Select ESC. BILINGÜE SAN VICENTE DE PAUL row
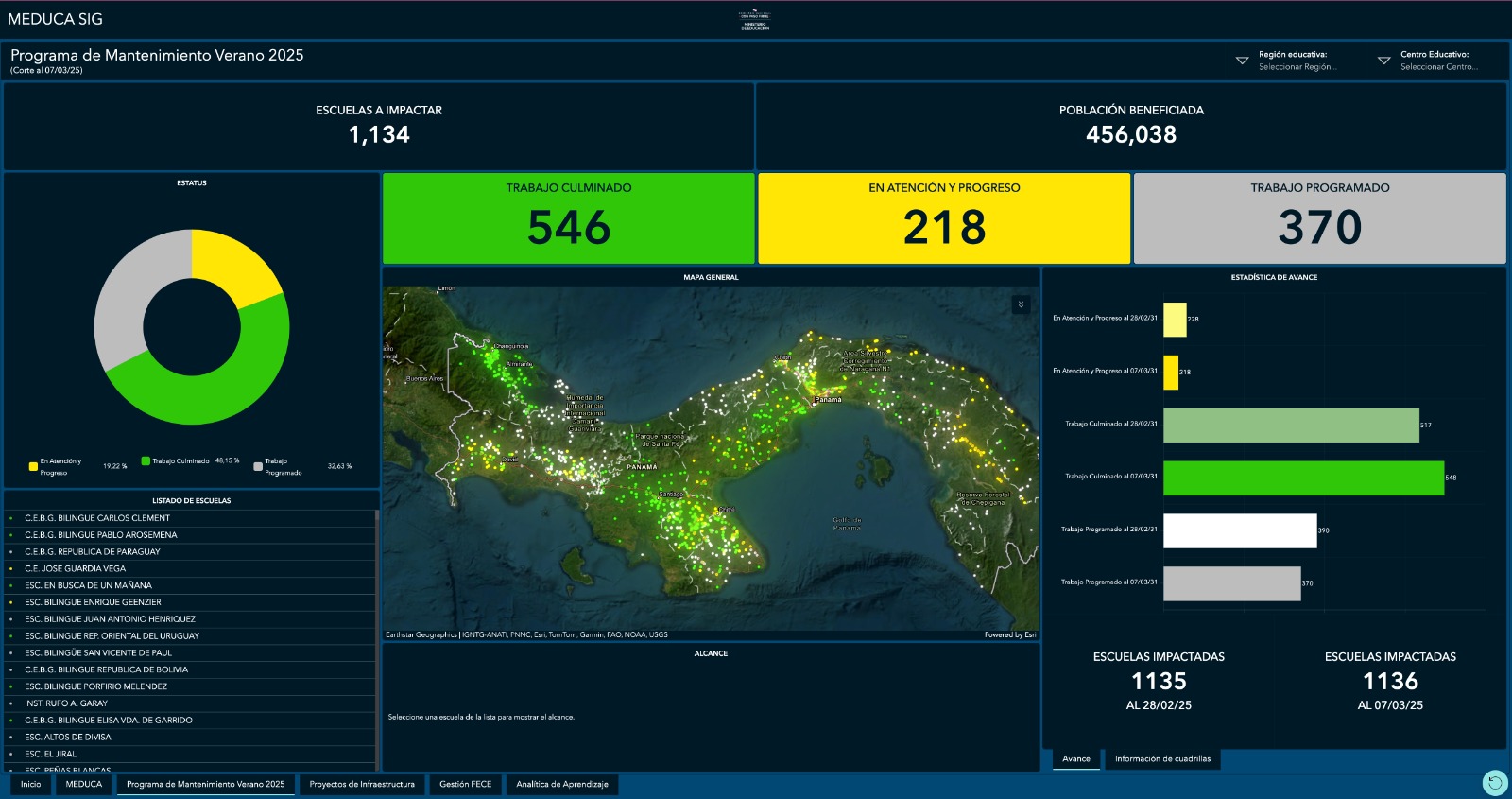 tap(190, 653)
